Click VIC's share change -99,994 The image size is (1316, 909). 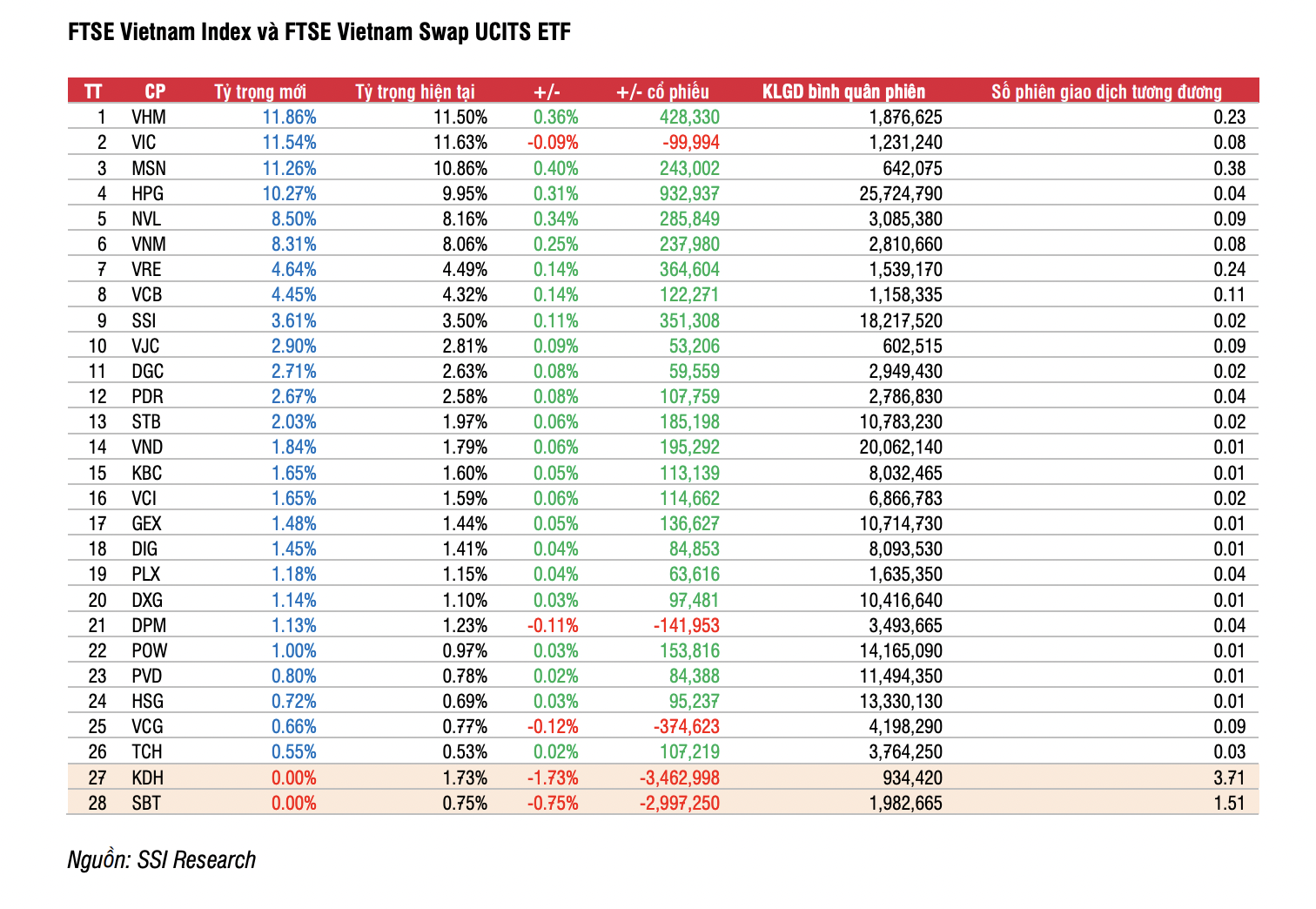691,142
